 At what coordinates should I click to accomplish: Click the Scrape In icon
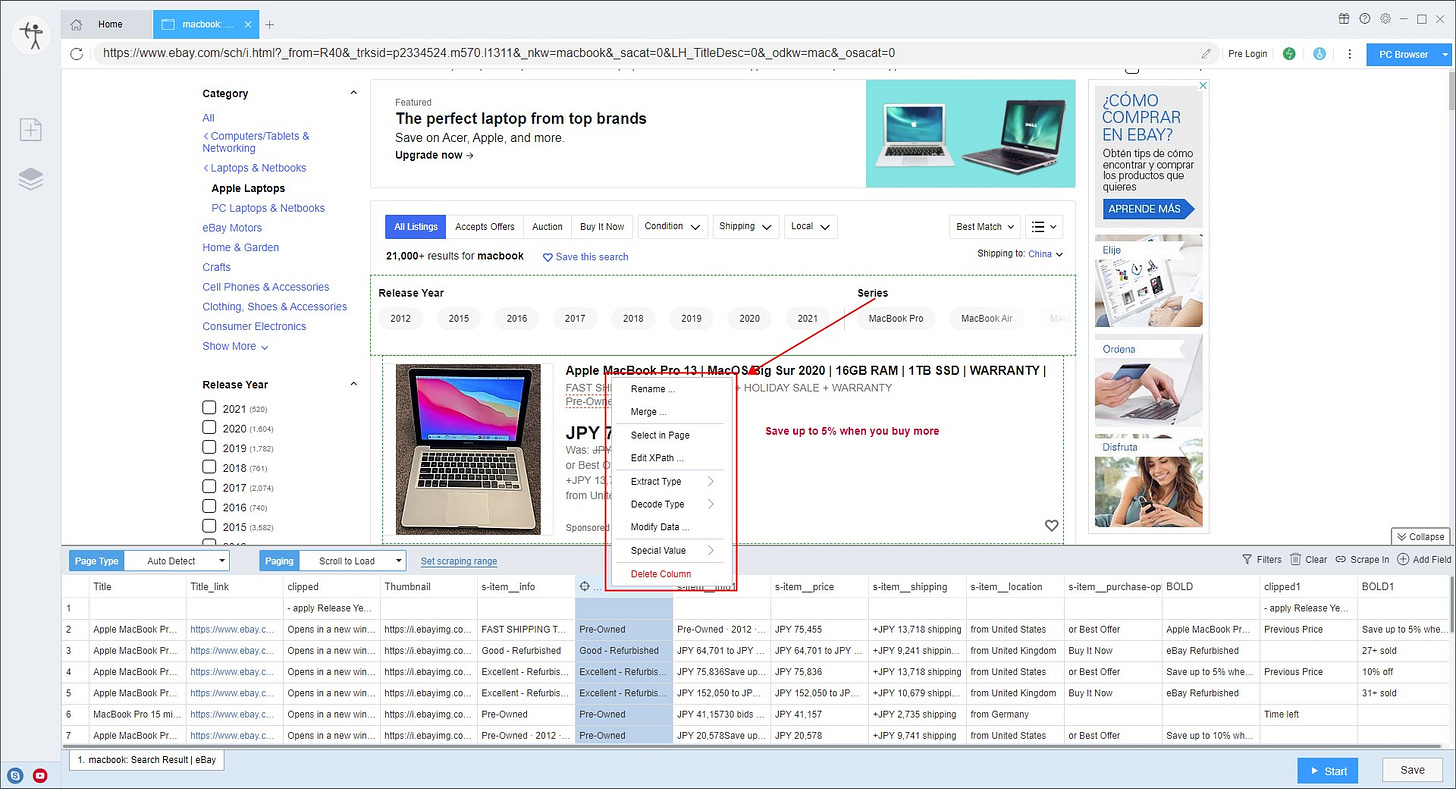coord(1342,560)
